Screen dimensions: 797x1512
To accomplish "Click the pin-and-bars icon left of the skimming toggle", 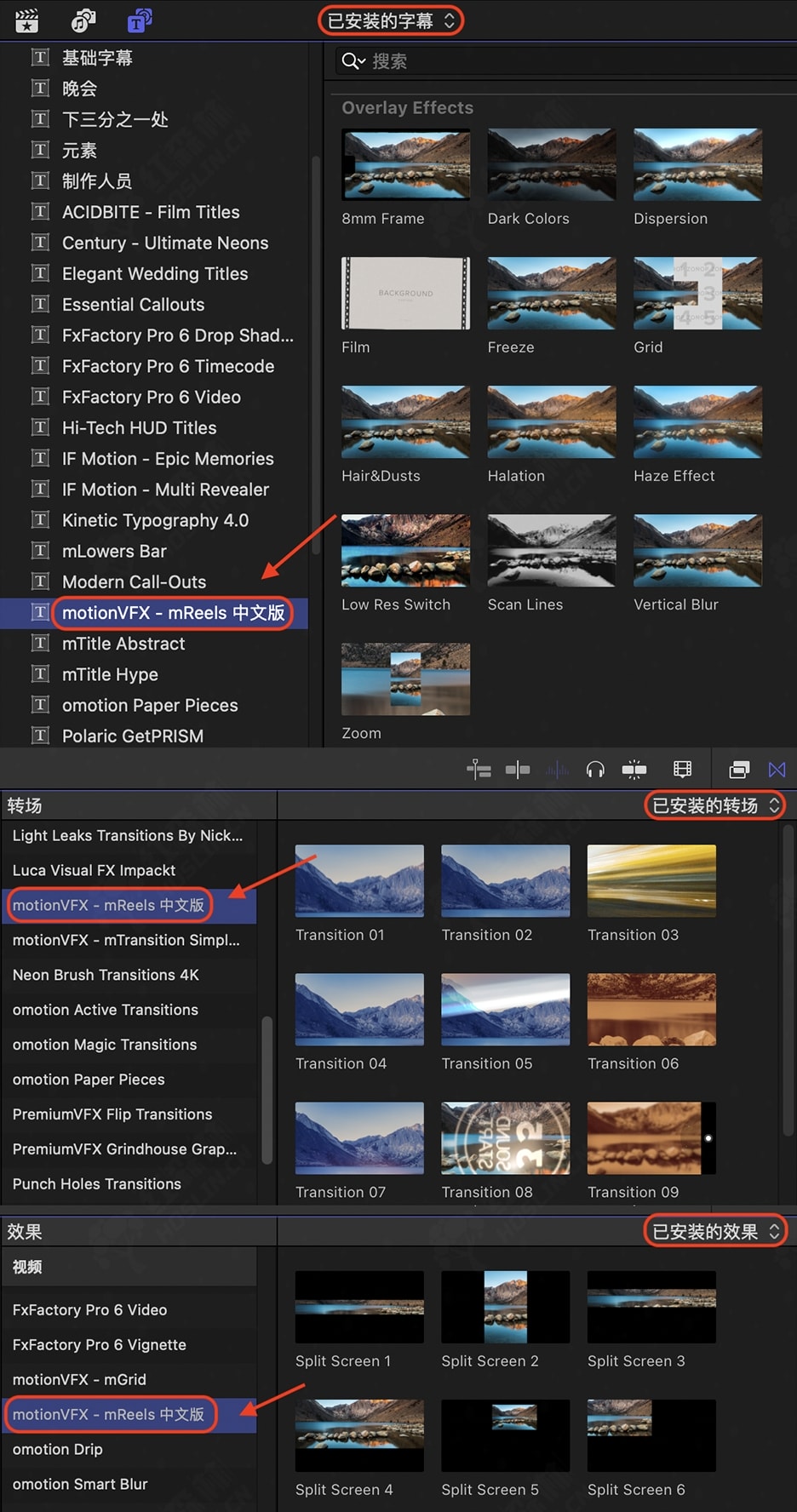I will click(x=479, y=770).
